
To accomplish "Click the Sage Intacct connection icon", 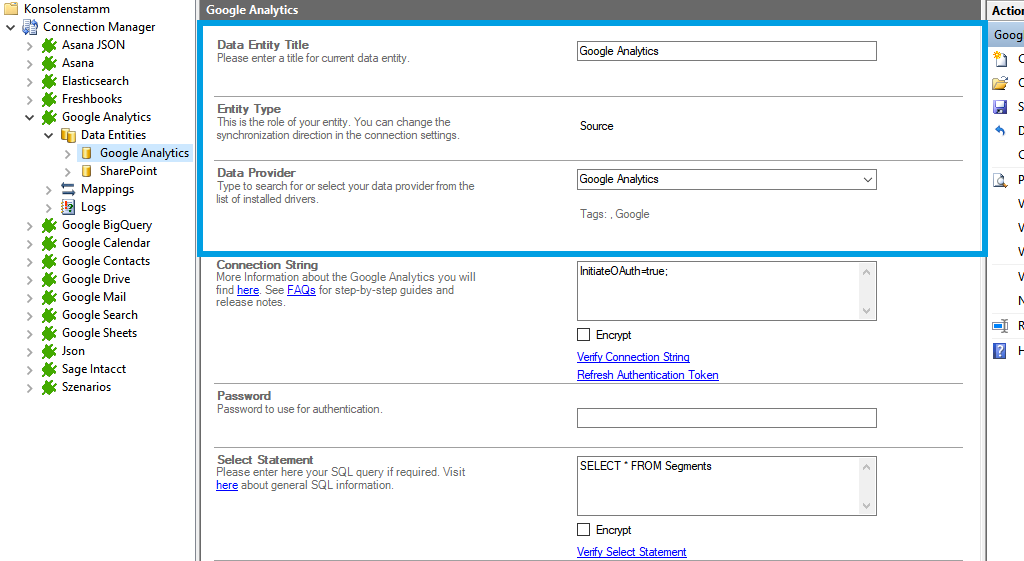I will pyautogui.click(x=49, y=369).
